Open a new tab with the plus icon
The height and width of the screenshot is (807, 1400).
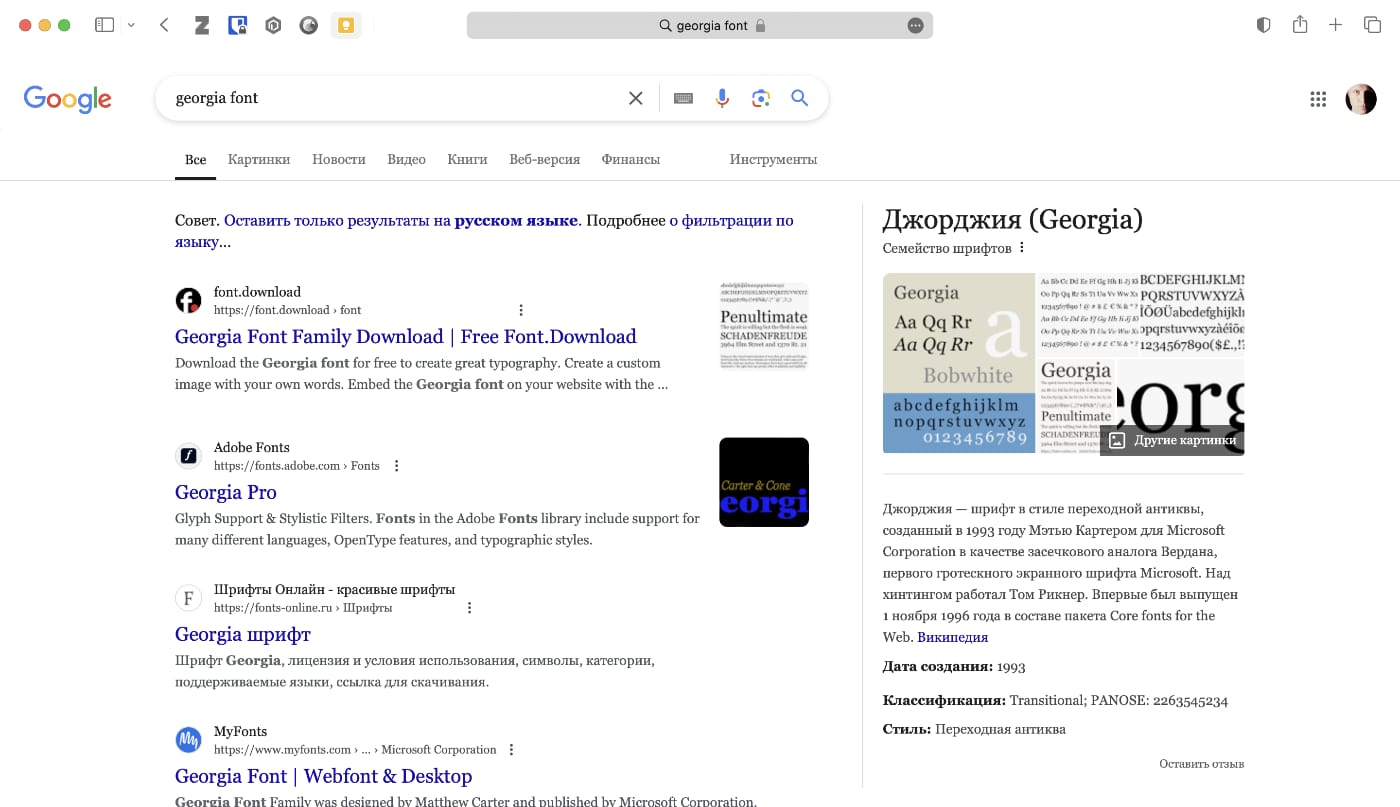point(1336,25)
